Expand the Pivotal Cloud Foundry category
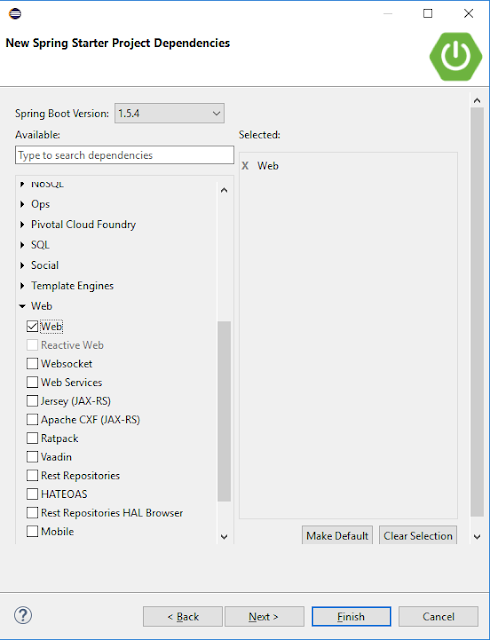This screenshot has height=640, width=490. [22, 224]
